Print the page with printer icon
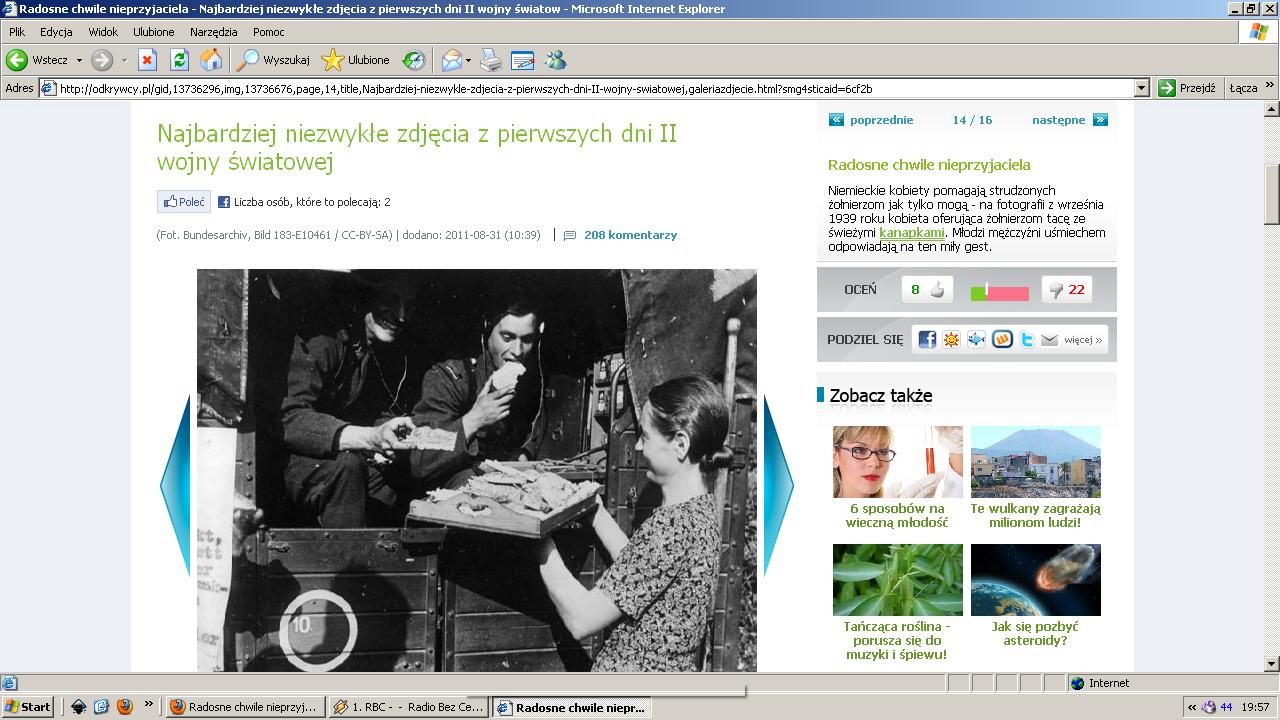The width and height of the screenshot is (1280, 720). click(x=490, y=60)
